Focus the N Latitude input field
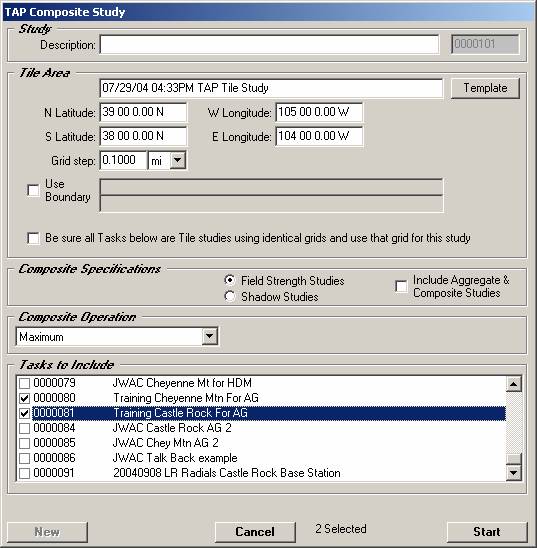Screen dimensions: 537x548 click(x=143, y=113)
